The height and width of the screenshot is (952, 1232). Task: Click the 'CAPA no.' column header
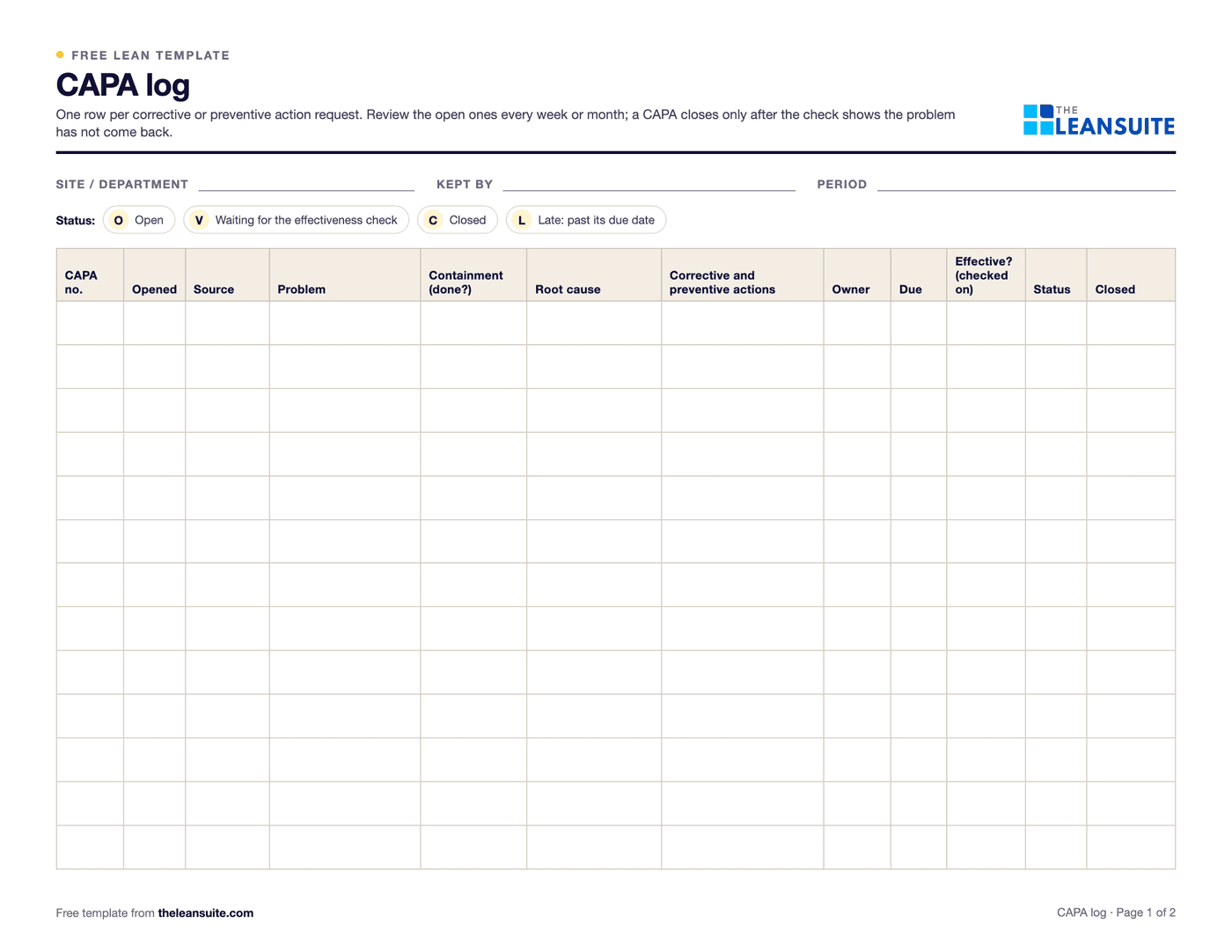click(x=90, y=275)
